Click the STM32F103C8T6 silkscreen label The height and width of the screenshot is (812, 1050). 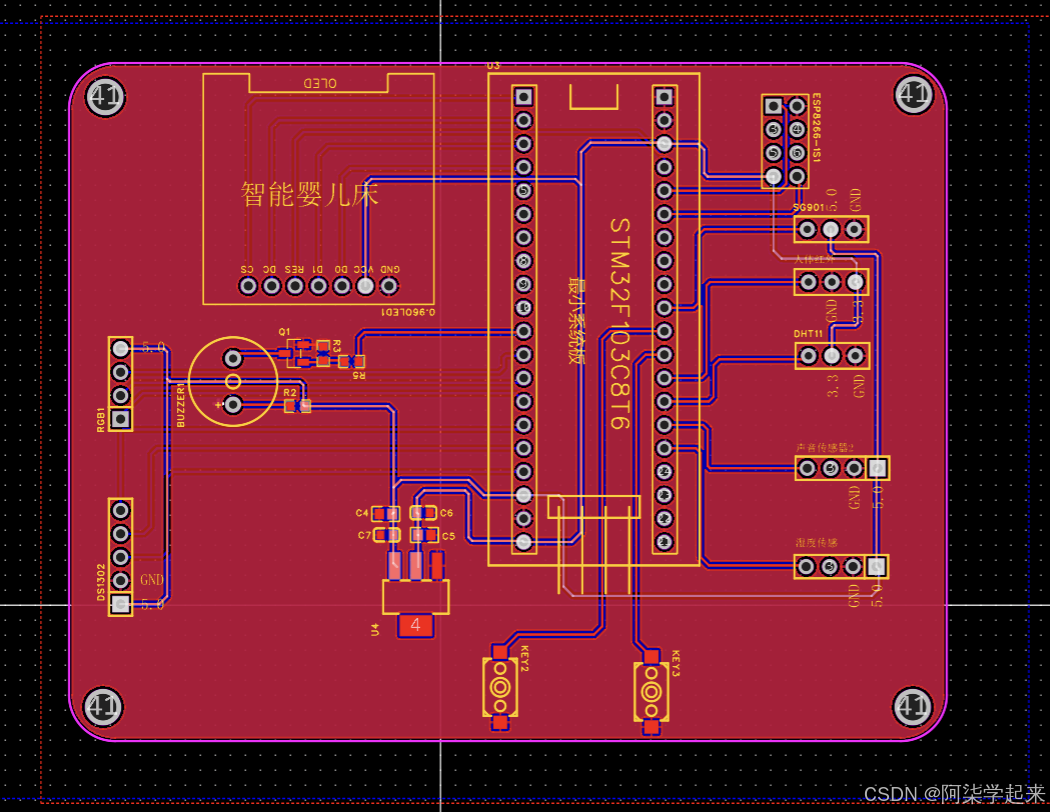(620, 323)
